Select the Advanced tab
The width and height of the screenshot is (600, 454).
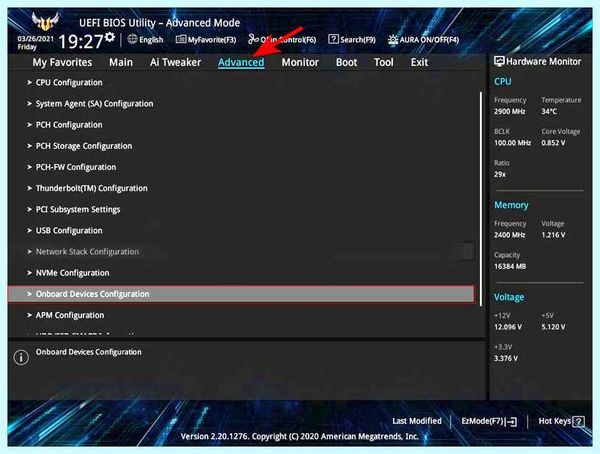[x=241, y=62]
